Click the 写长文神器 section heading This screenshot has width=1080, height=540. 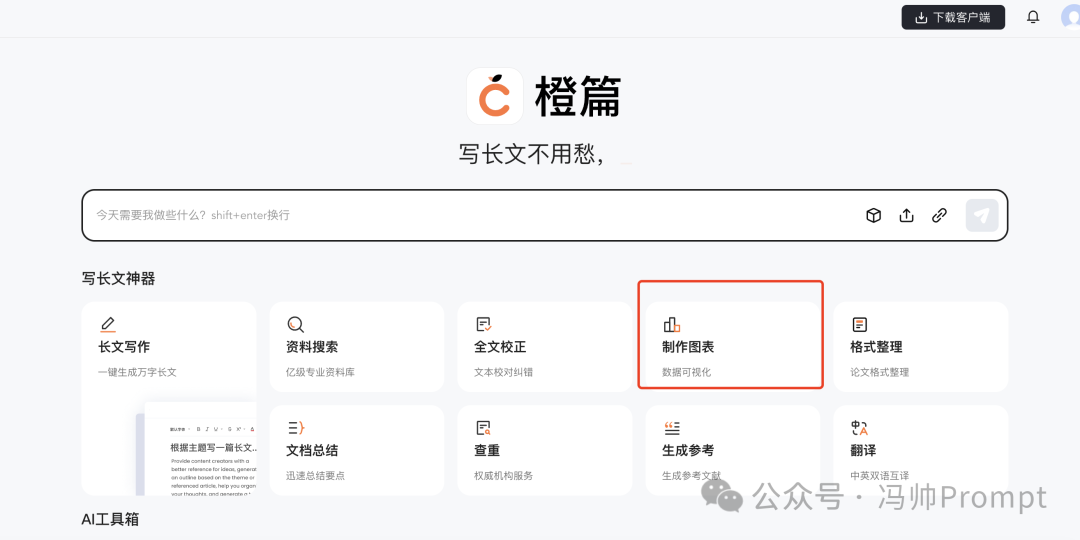point(118,278)
